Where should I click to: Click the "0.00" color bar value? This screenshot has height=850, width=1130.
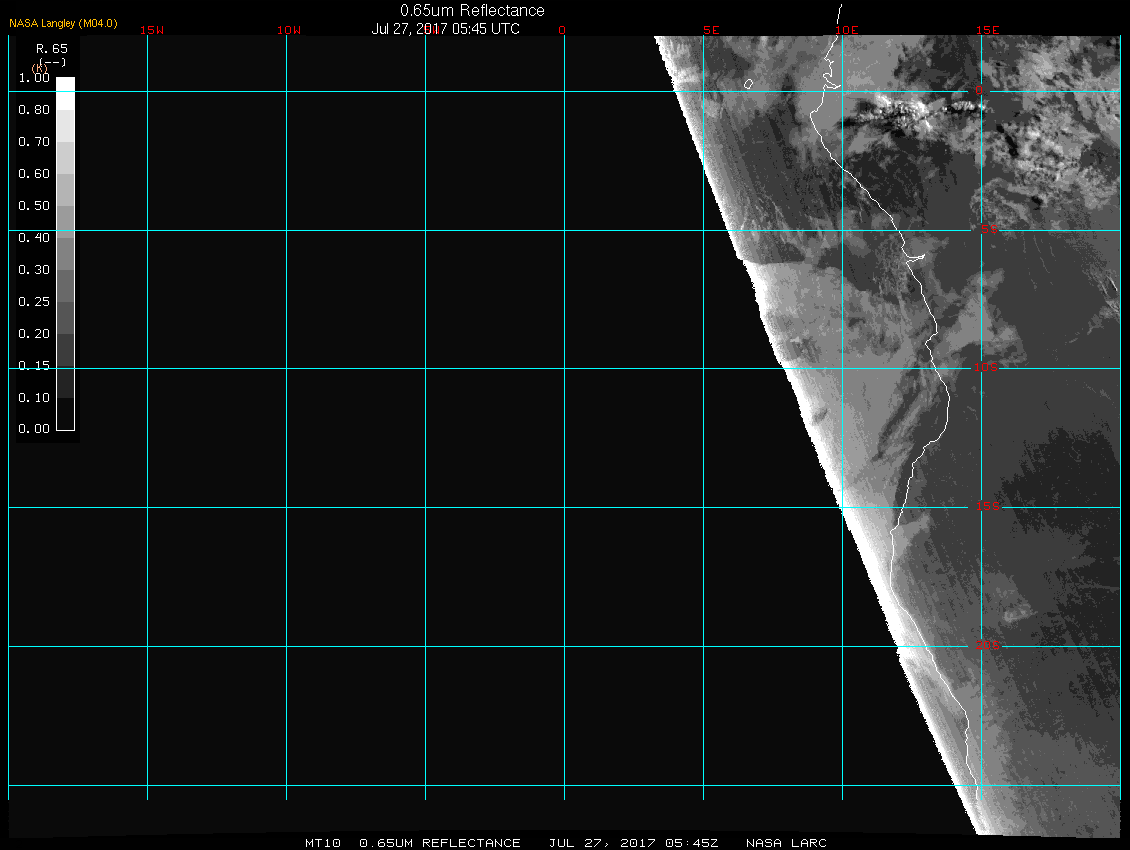coord(34,428)
